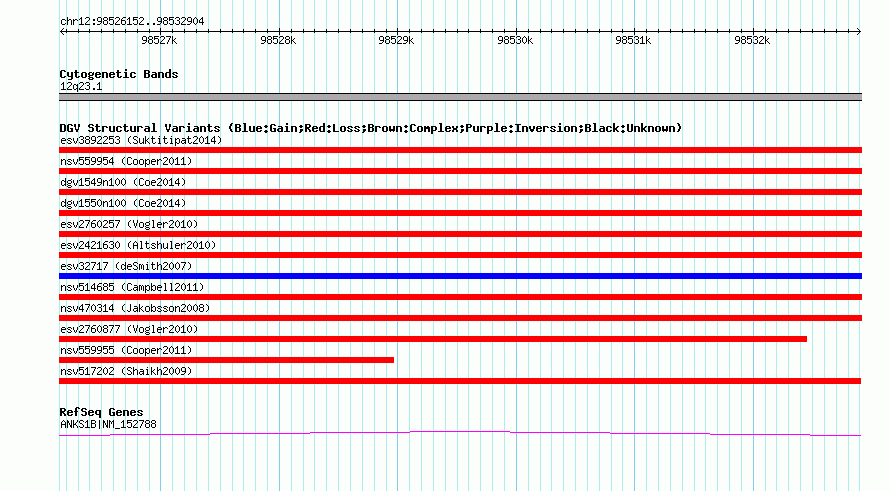
Task: Click the short red bar under nsv559955
Action: pos(226,360)
